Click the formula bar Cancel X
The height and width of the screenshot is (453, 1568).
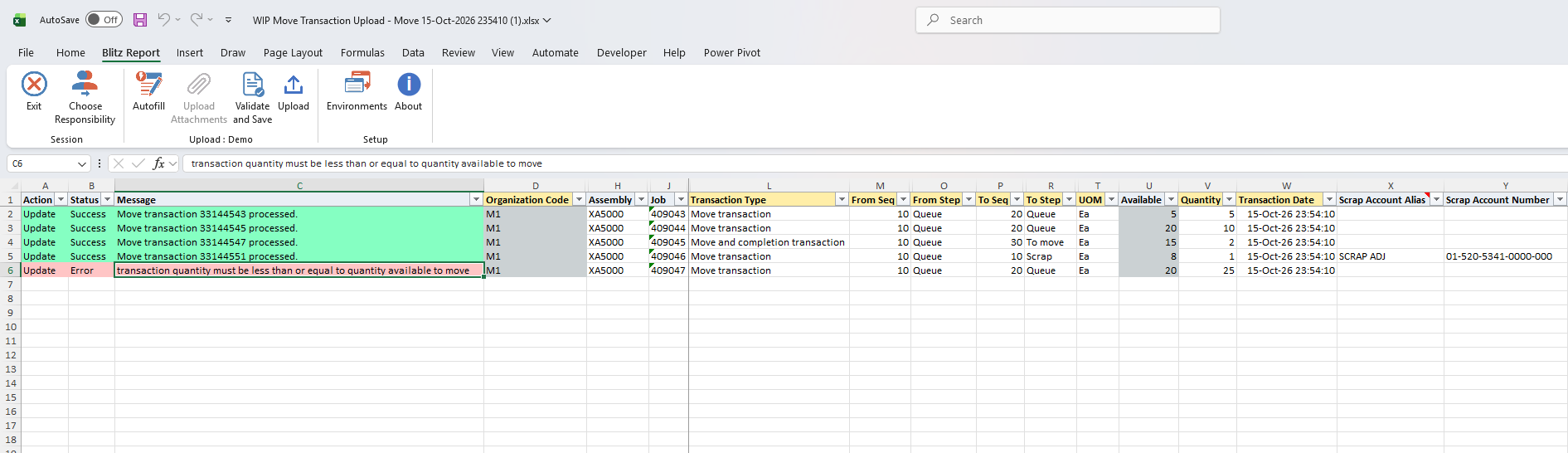click(x=119, y=163)
